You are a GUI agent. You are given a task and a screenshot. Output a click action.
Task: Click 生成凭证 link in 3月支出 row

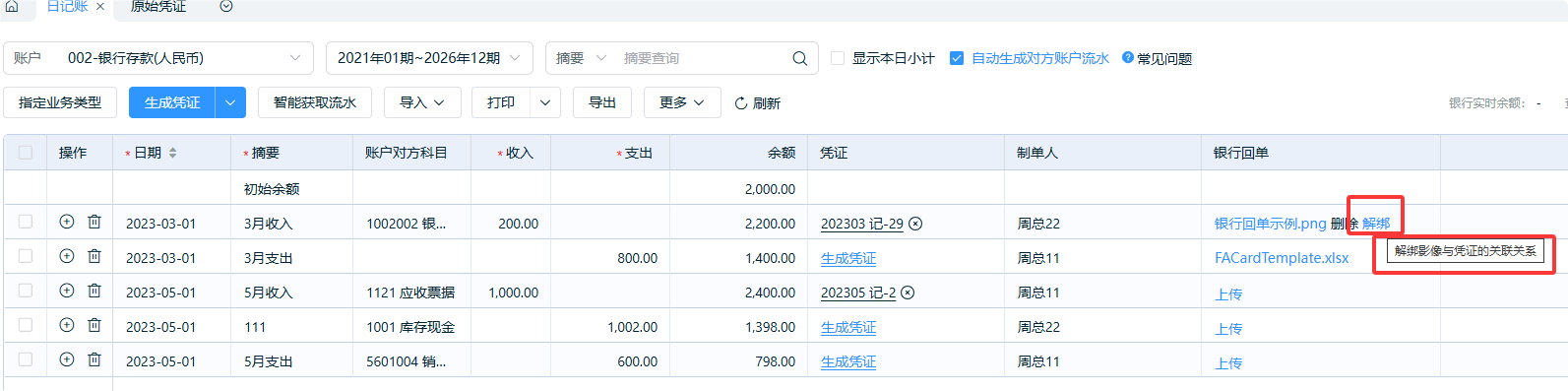coord(848,258)
